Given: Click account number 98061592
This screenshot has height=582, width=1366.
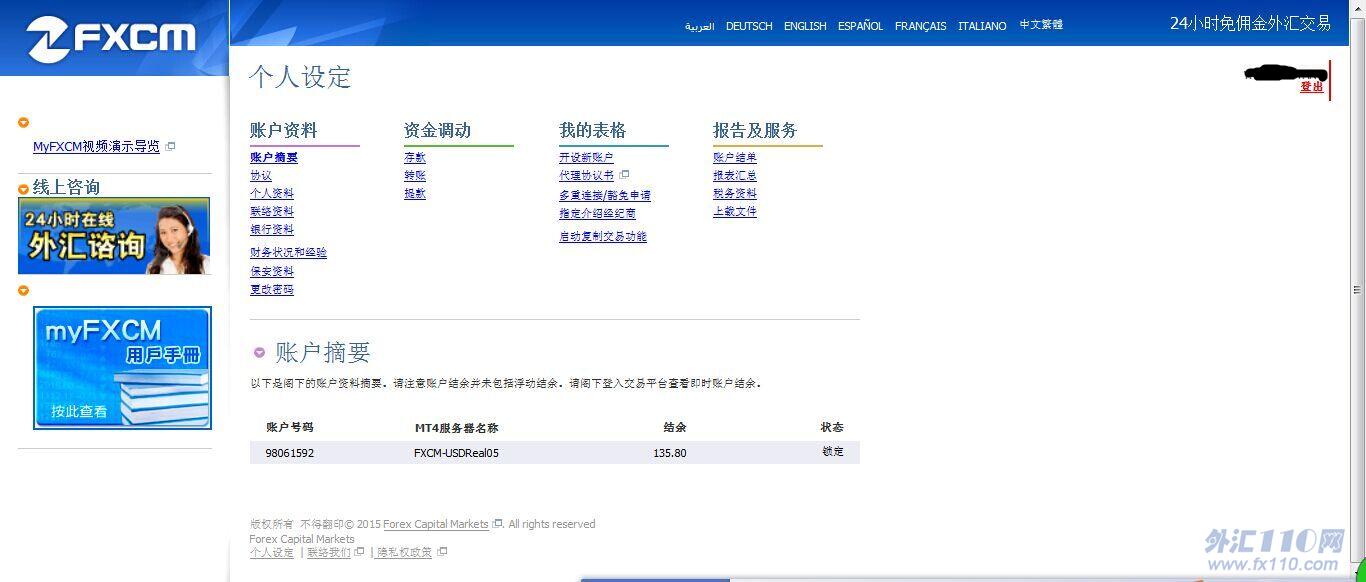Looking at the screenshot, I should coord(290,453).
